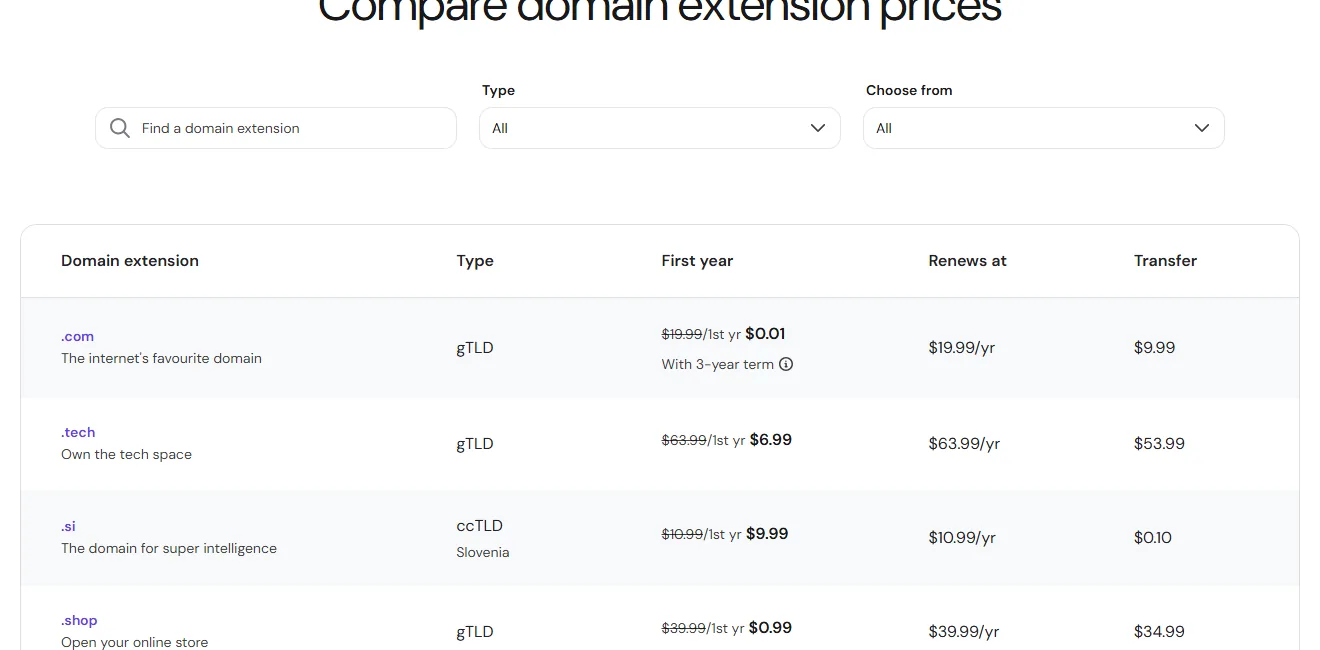Click the search magnifier icon
The image size is (1320, 650).
tap(120, 128)
